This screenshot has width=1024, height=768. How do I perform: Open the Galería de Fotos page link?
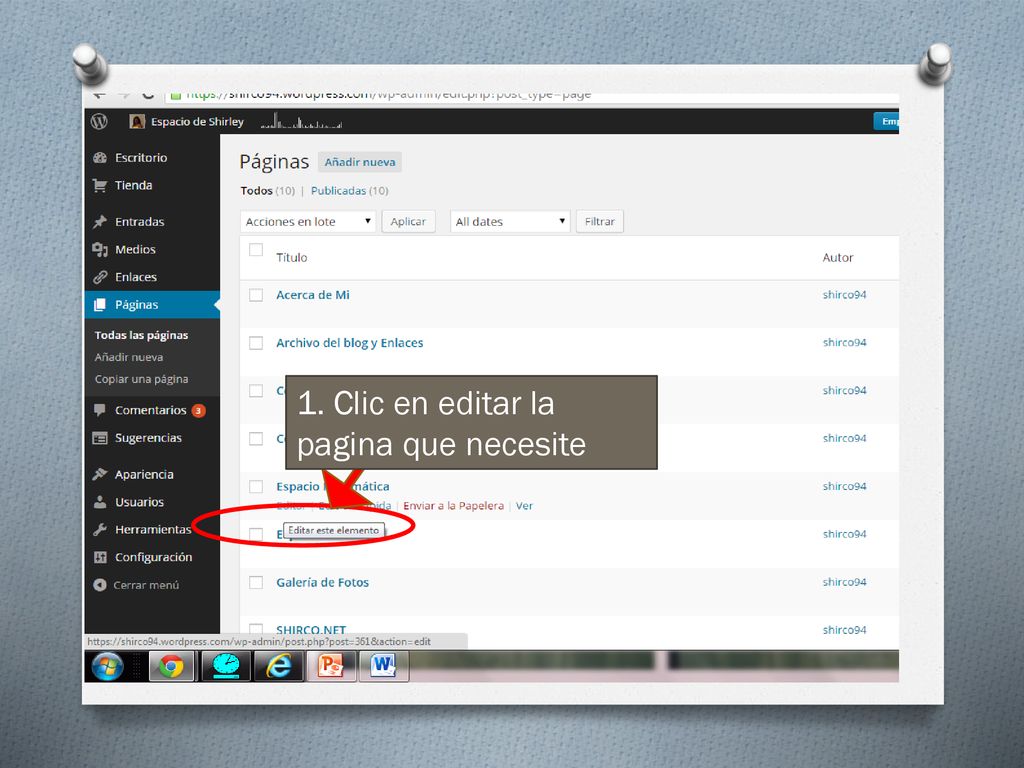(x=323, y=583)
